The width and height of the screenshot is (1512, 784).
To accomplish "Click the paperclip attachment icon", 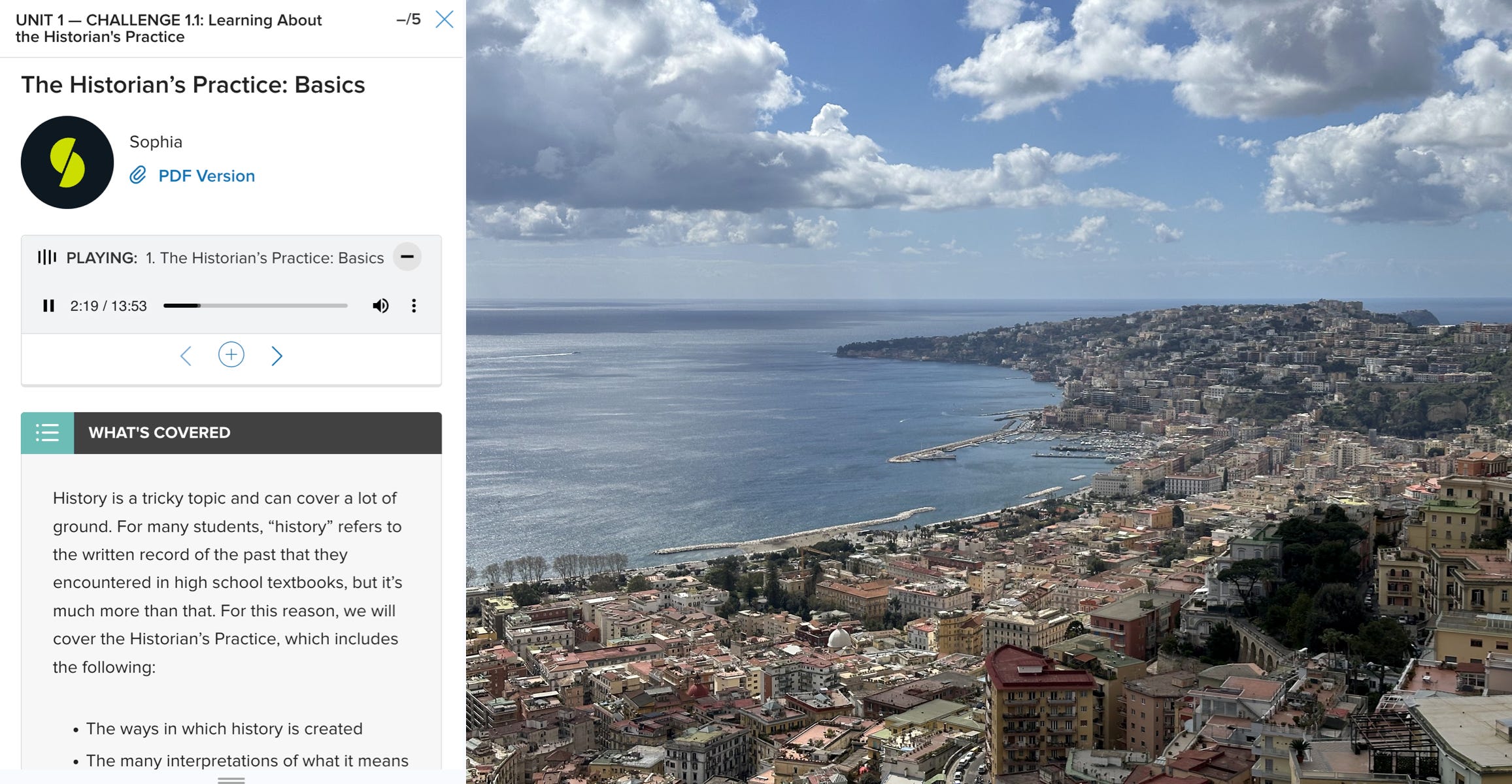I will click(x=138, y=175).
